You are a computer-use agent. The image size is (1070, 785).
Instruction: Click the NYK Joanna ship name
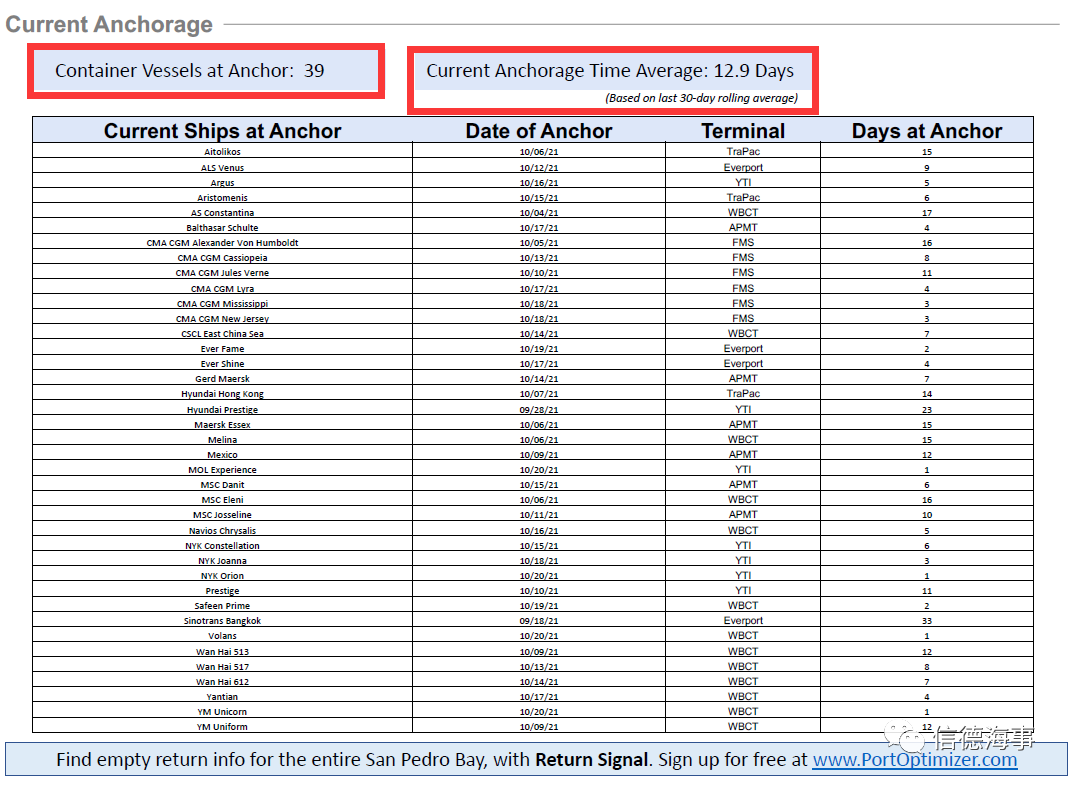[222, 560]
